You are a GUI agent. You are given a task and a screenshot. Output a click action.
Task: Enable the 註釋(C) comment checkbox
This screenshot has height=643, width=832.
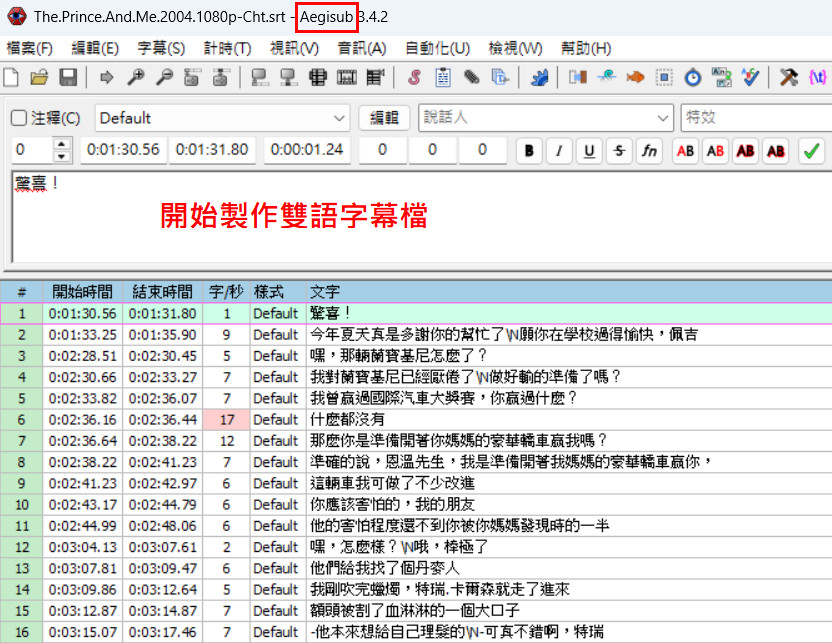tap(19, 118)
